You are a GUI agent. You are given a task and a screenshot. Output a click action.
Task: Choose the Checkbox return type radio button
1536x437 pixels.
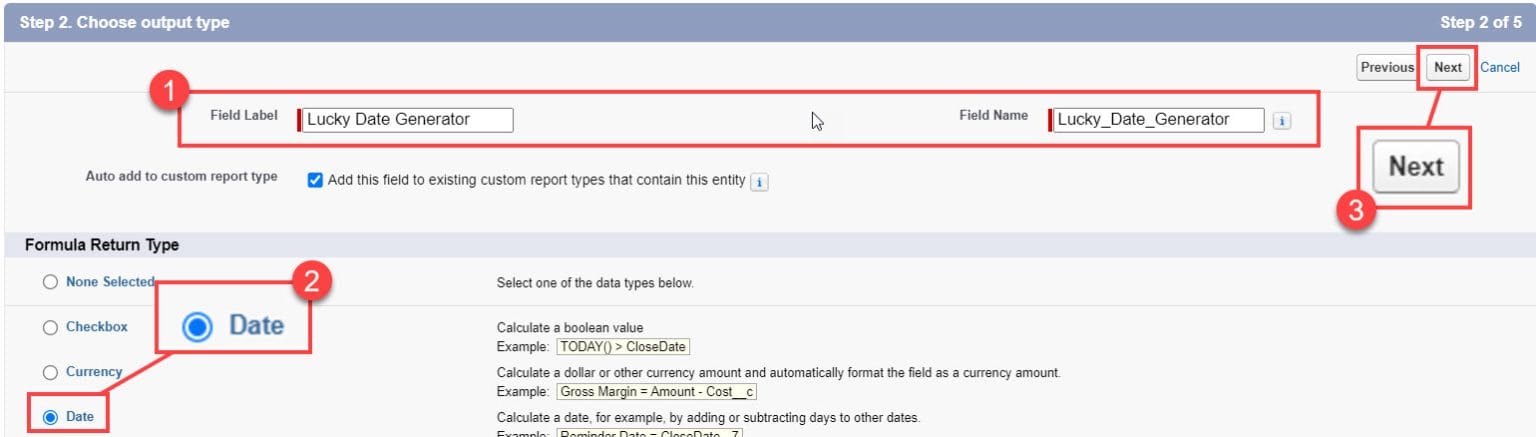point(50,327)
